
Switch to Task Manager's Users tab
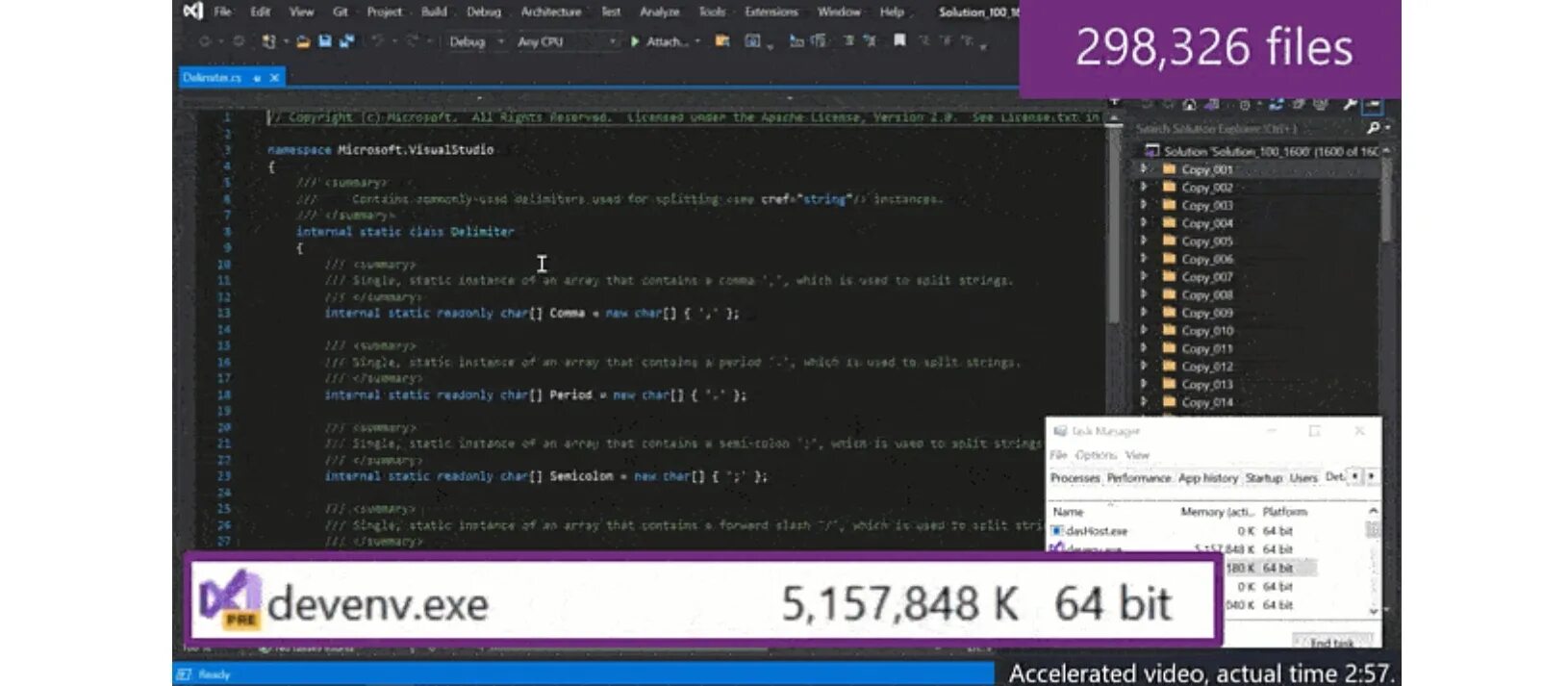(x=1303, y=478)
